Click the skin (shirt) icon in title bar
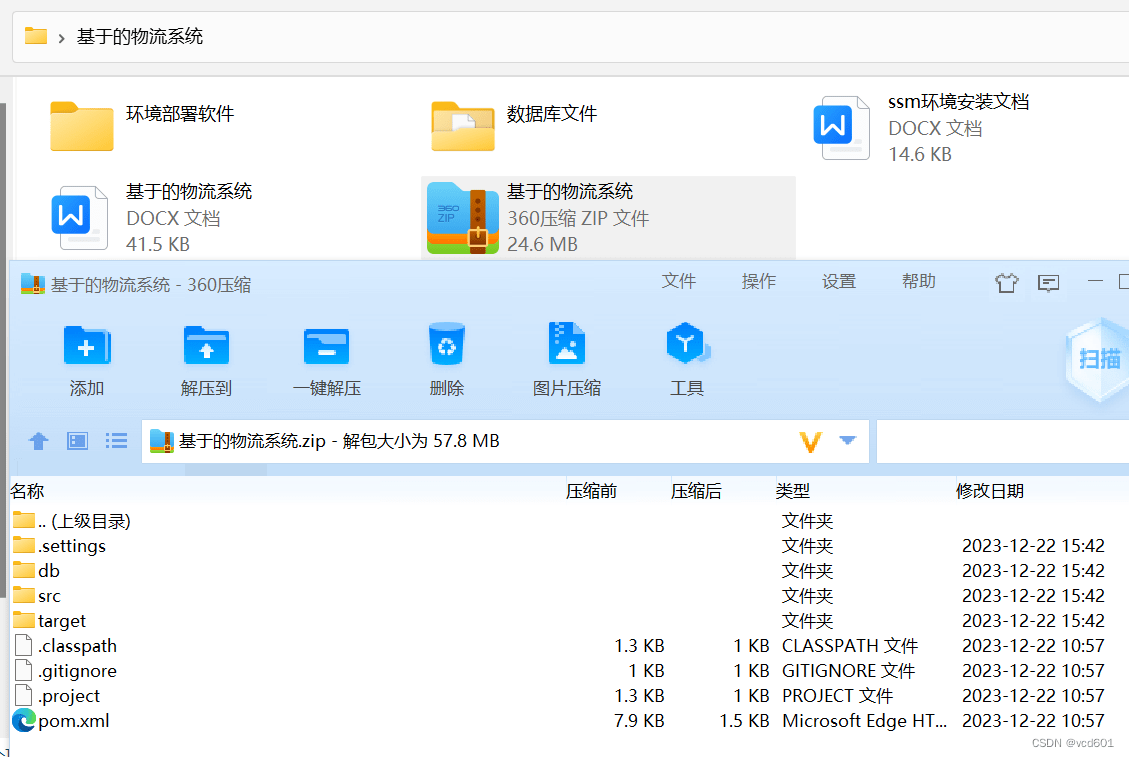 tap(1007, 282)
